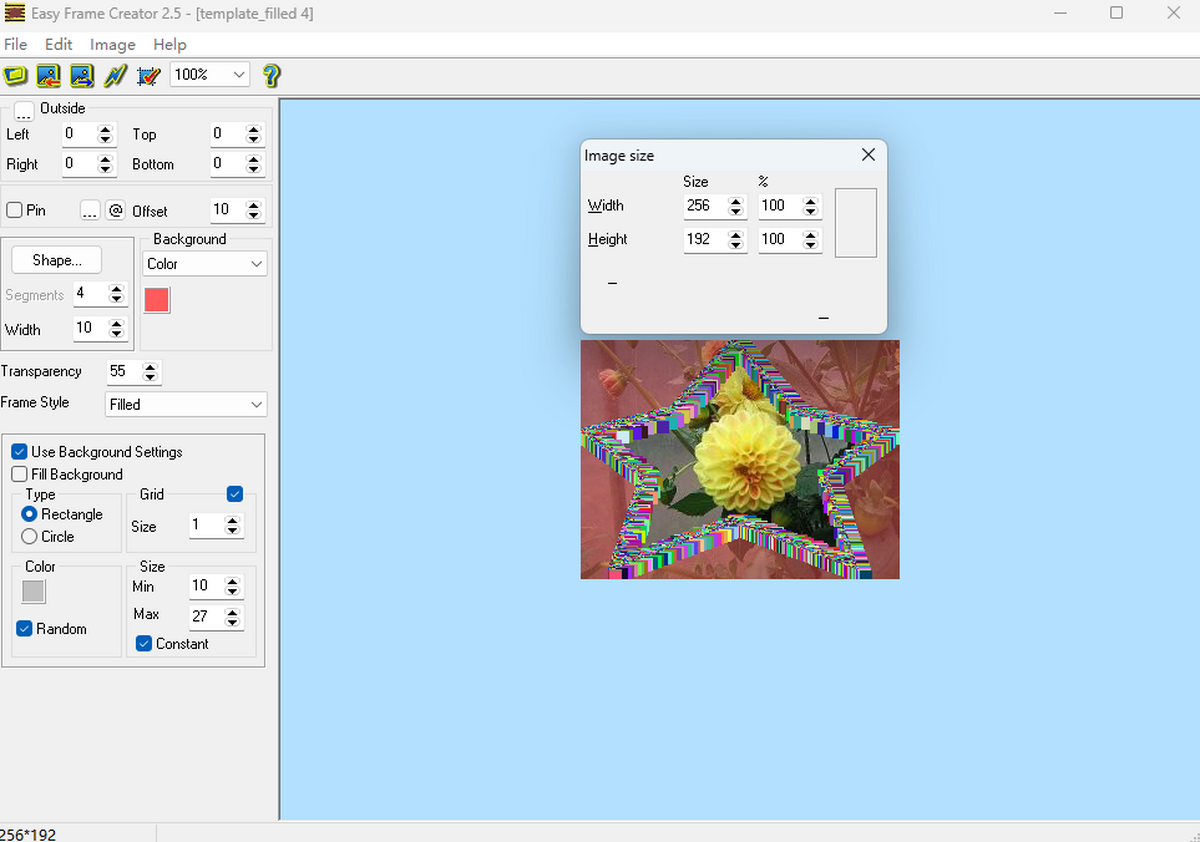This screenshot has height=842, width=1200.
Task: Click the Image size dialog title
Action: pyautogui.click(x=619, y=155)
